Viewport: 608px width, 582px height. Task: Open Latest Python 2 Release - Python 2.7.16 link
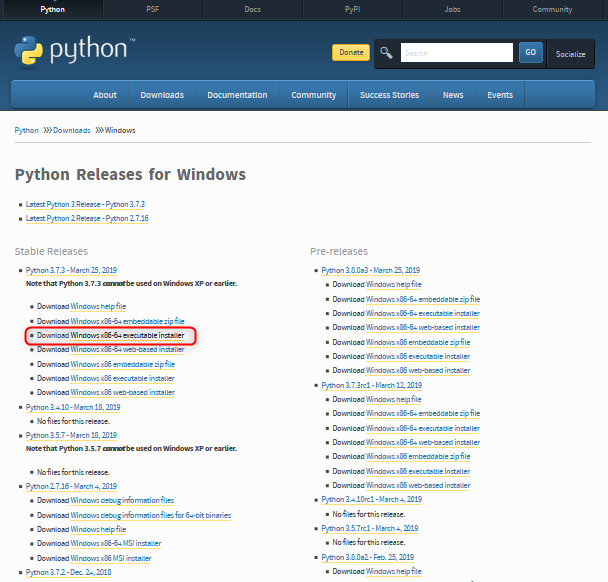(87, 218)
